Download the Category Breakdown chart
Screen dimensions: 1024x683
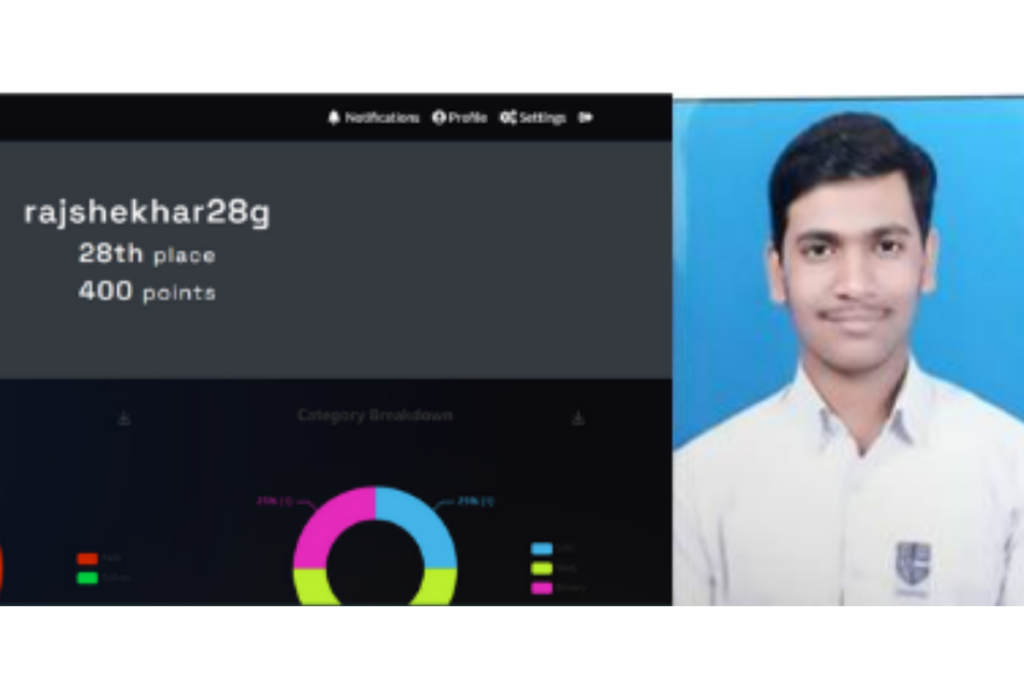[x=578, y=418]
